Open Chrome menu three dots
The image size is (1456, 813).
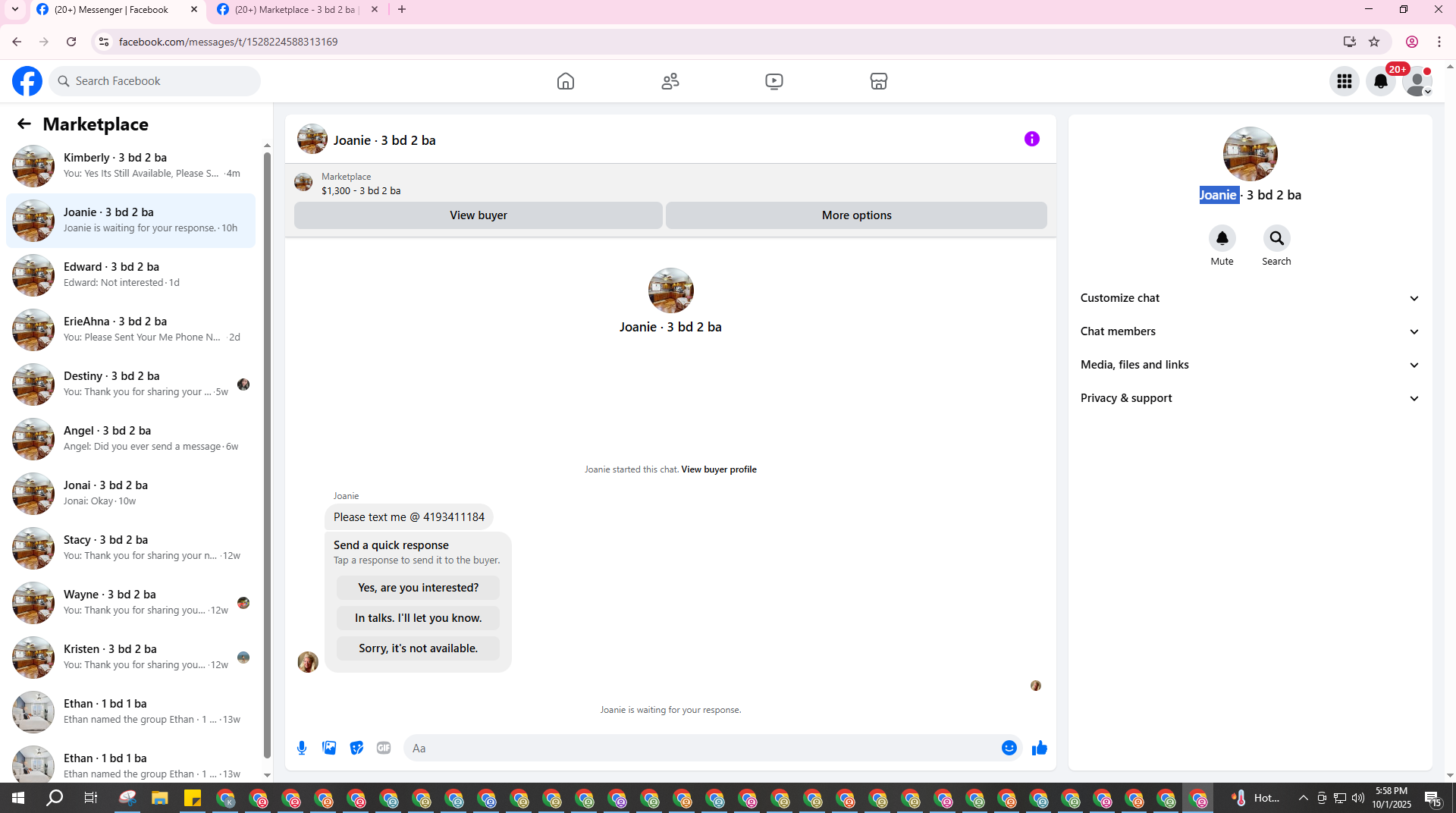pyautogui.click(x=1439, y=42)
